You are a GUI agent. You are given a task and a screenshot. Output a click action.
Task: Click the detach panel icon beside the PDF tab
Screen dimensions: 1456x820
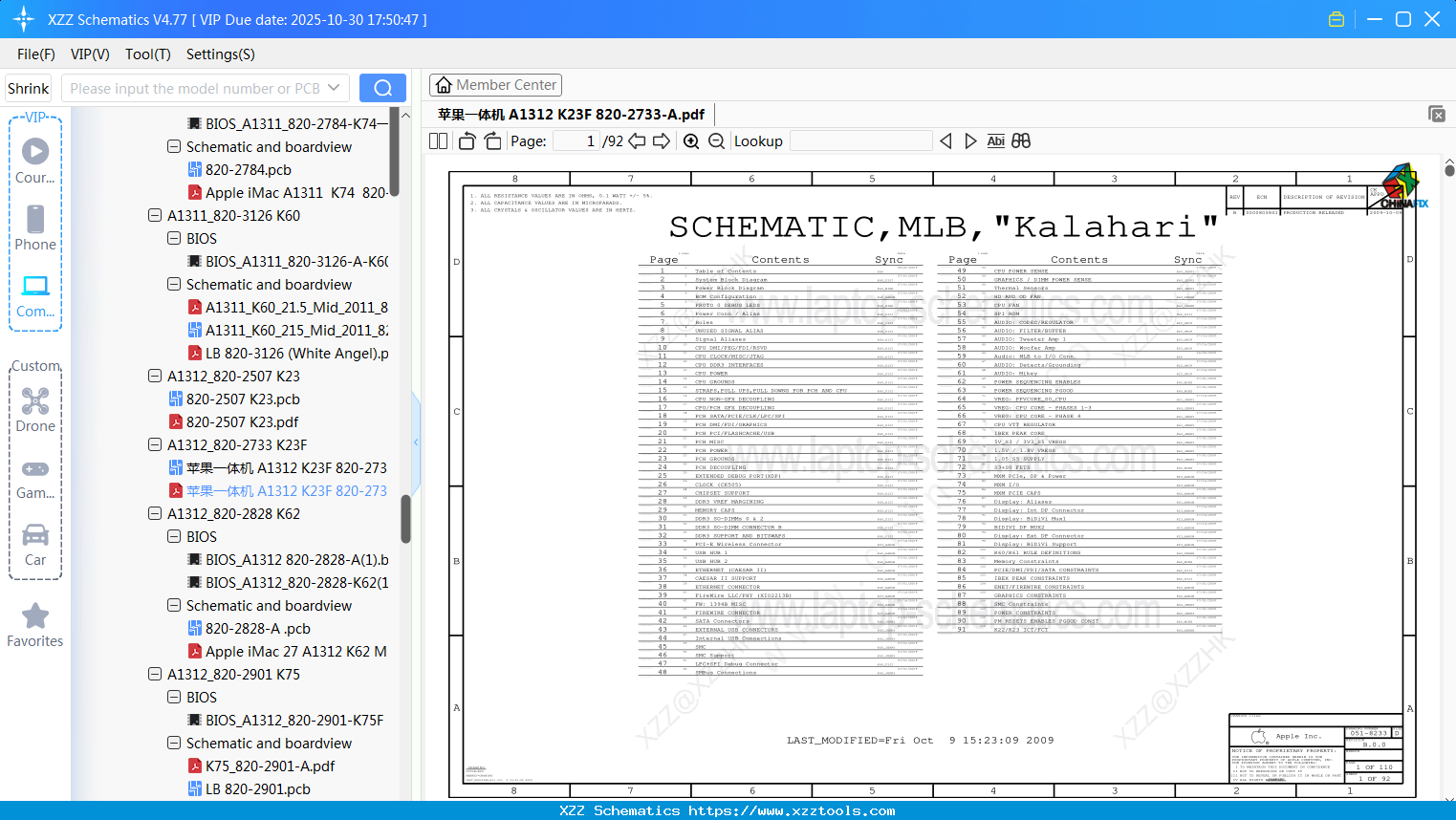coord(1437,114)
